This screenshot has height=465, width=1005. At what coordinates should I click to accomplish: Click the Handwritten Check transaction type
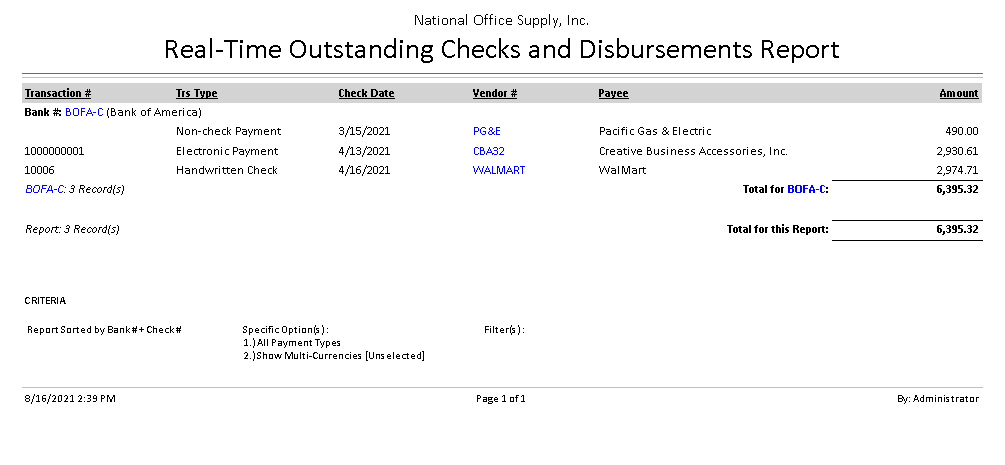click(227, 170)
